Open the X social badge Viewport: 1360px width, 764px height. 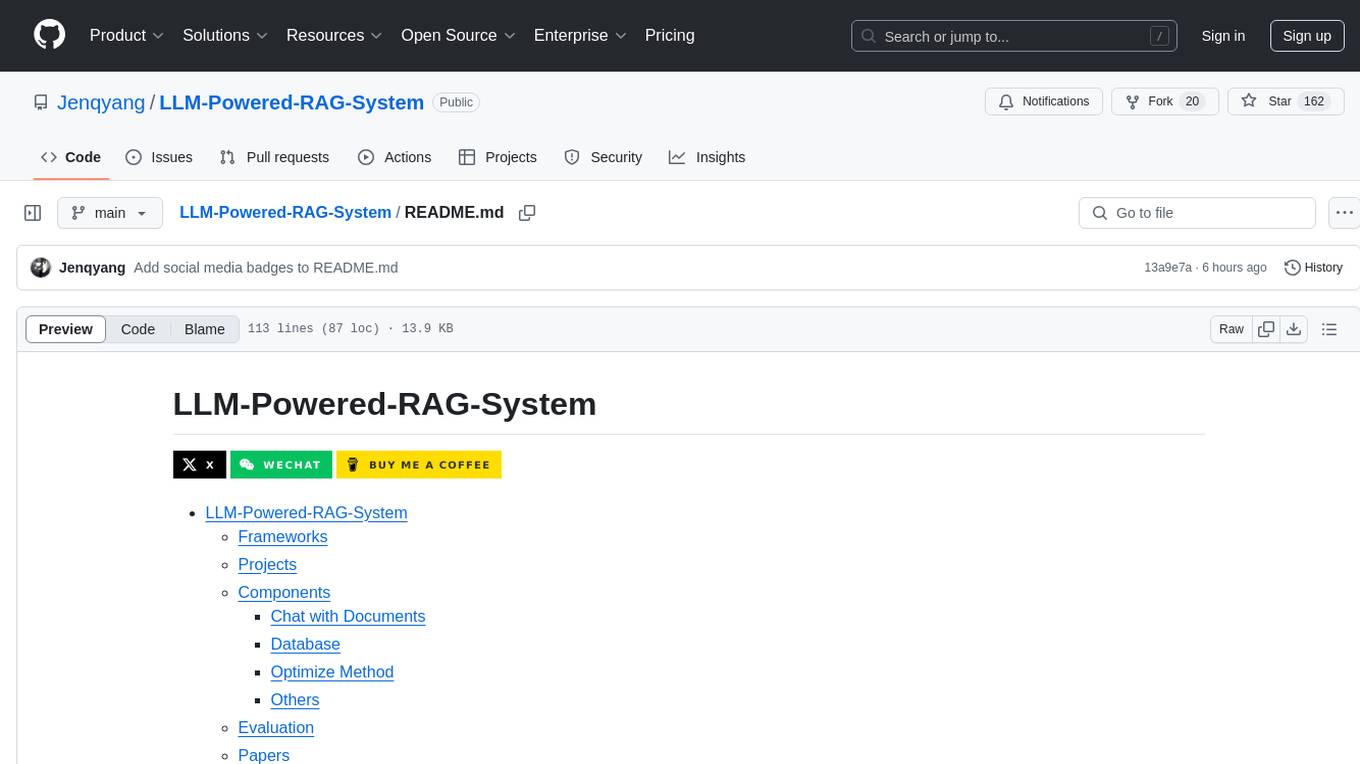coord(199,465)
